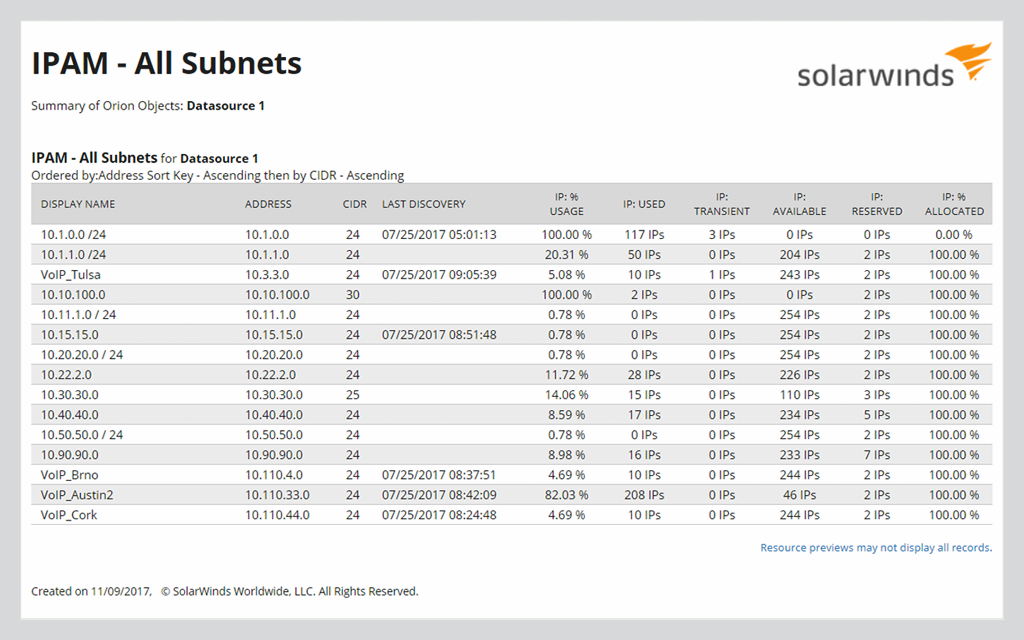
Task: Click the 5 IPs reserved value
Action: click(876, 415)
